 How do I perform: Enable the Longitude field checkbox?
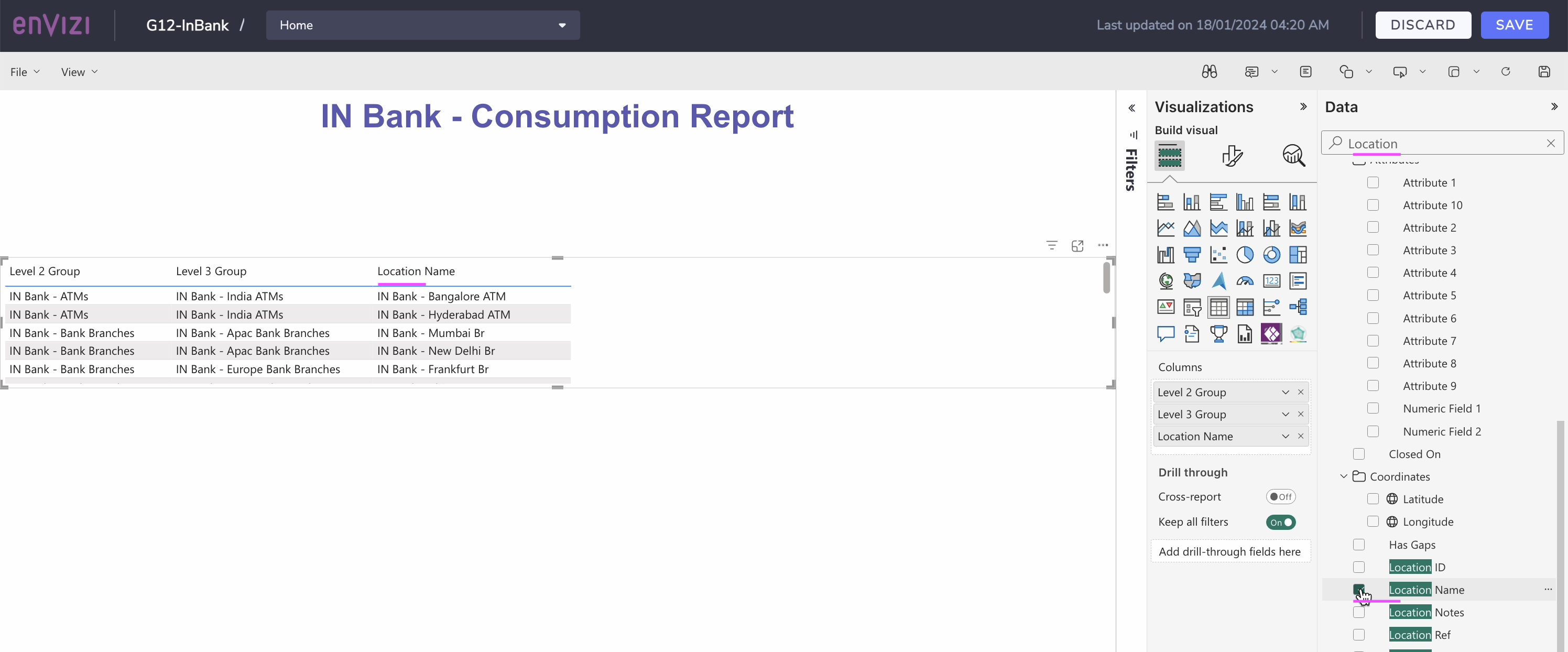[1373, 521]
